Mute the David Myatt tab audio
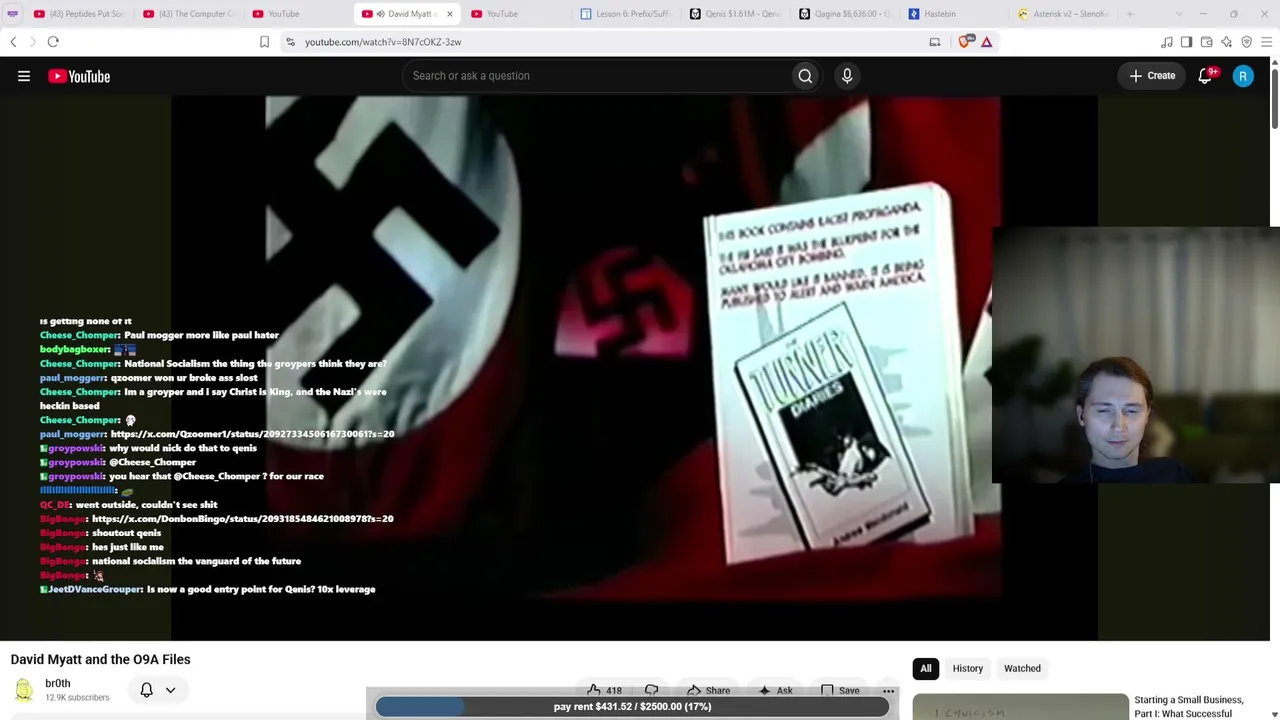The image size is (1280, 720). (x=380, y=14)
